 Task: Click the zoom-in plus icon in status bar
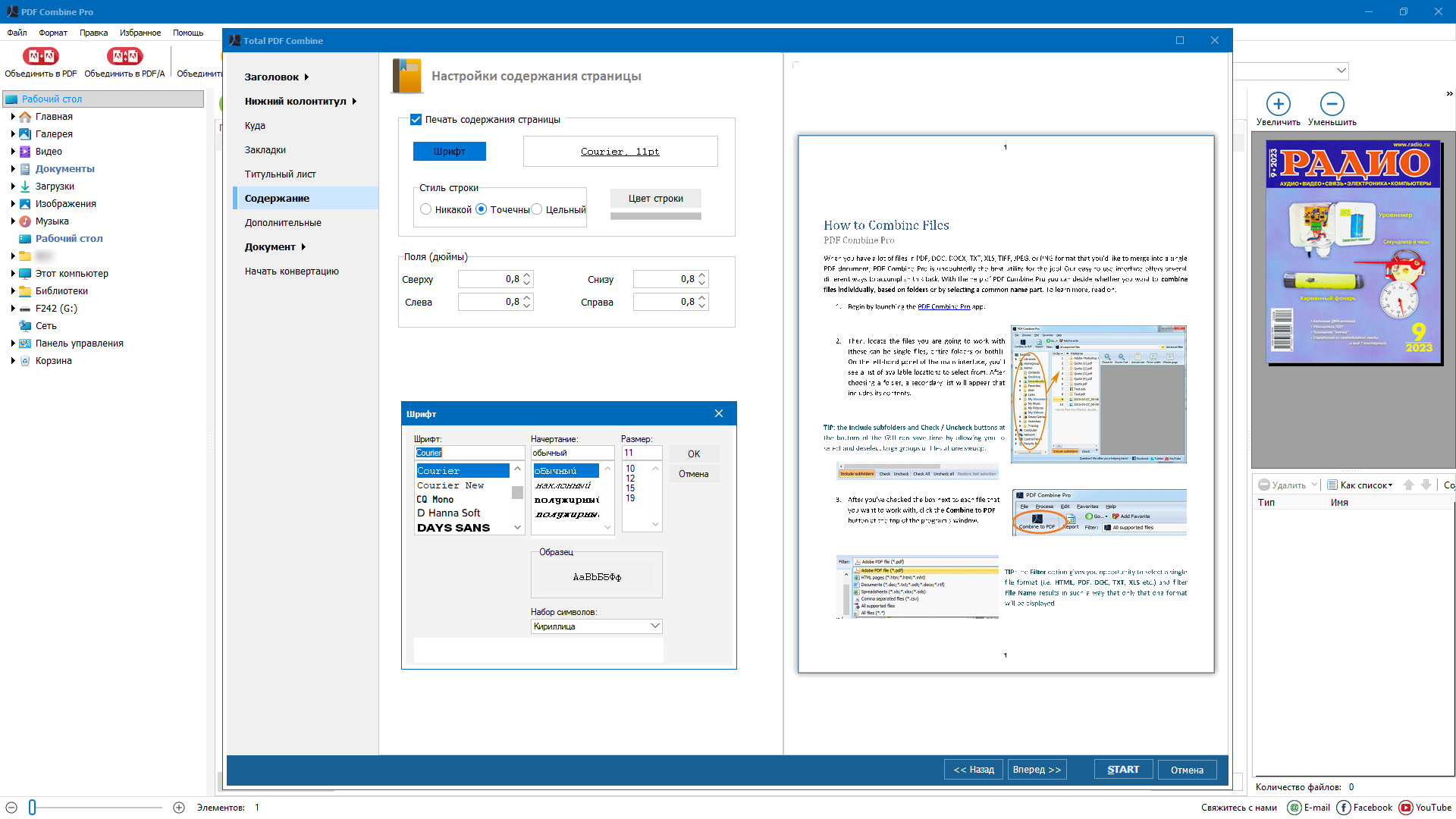click(x=179, y=808)
